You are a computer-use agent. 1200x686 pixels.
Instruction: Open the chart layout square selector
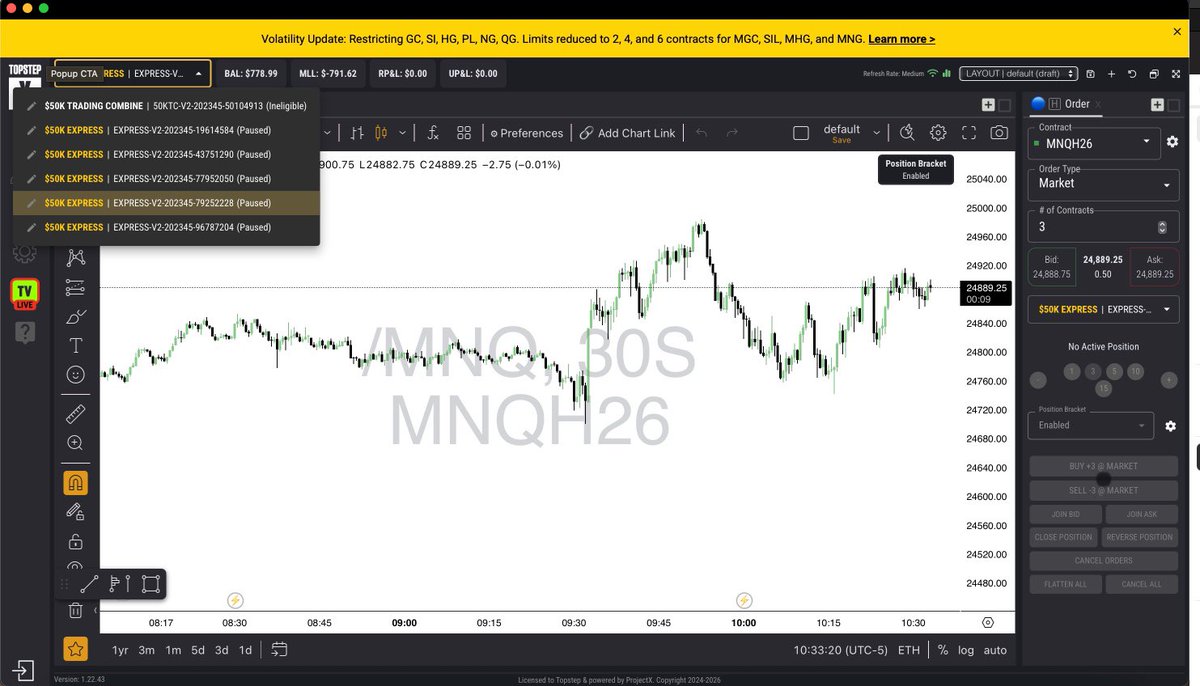800,133
